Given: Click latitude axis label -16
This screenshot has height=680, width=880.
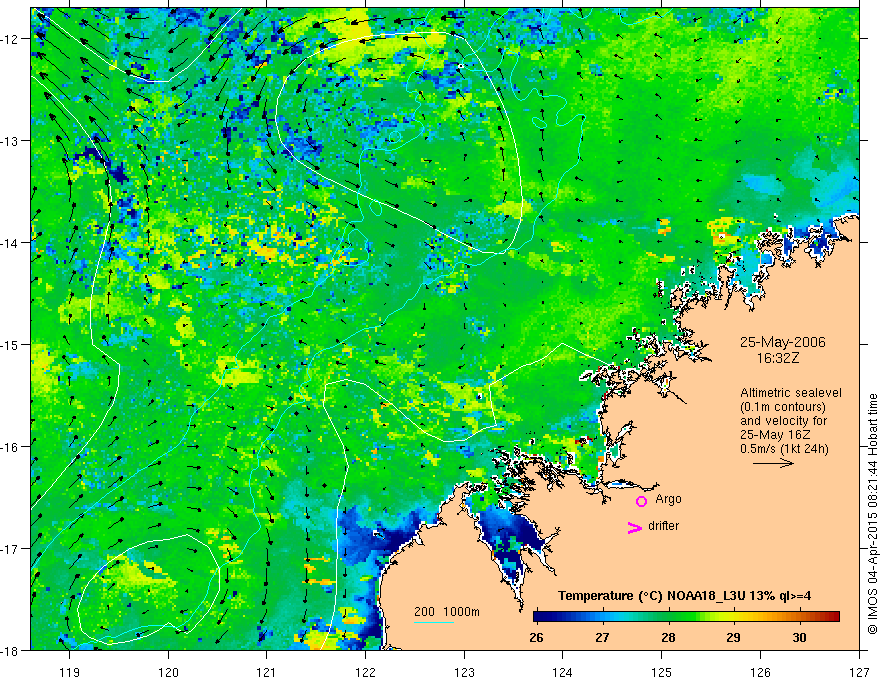Looking at the screenshot, I should coord(10,447).
